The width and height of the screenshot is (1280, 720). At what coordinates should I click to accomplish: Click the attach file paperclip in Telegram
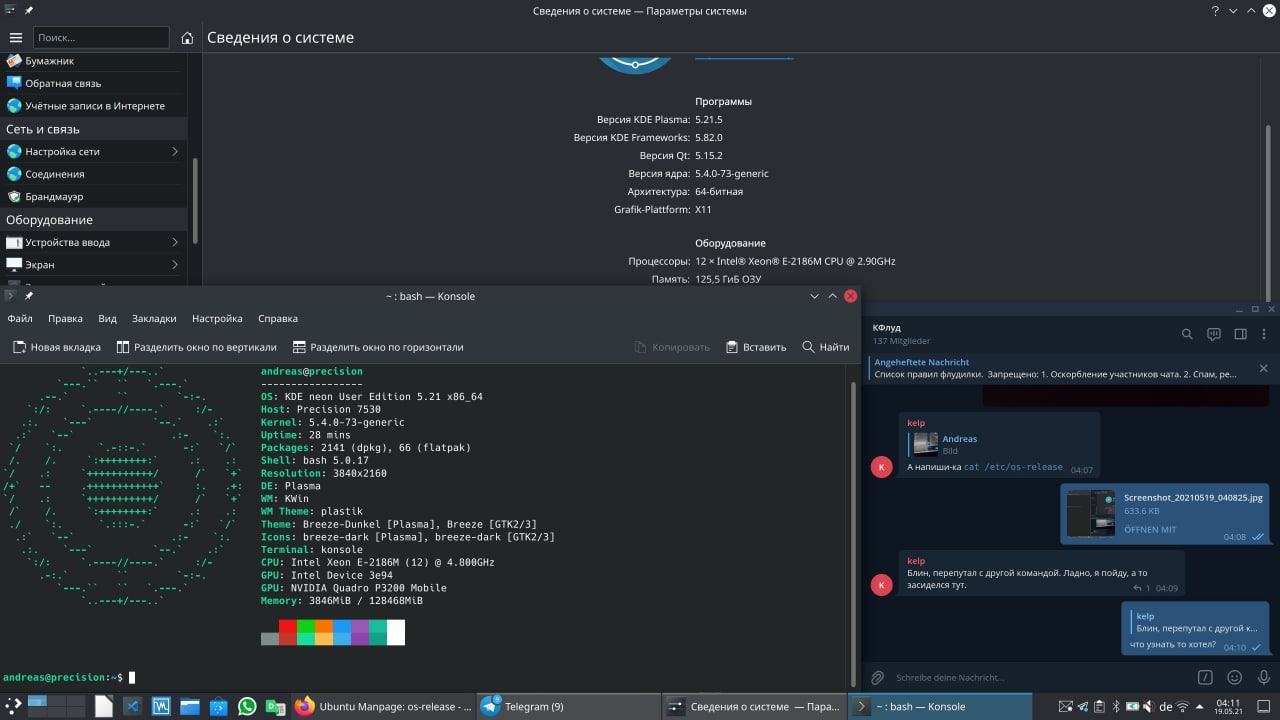[x=878, y=677]
